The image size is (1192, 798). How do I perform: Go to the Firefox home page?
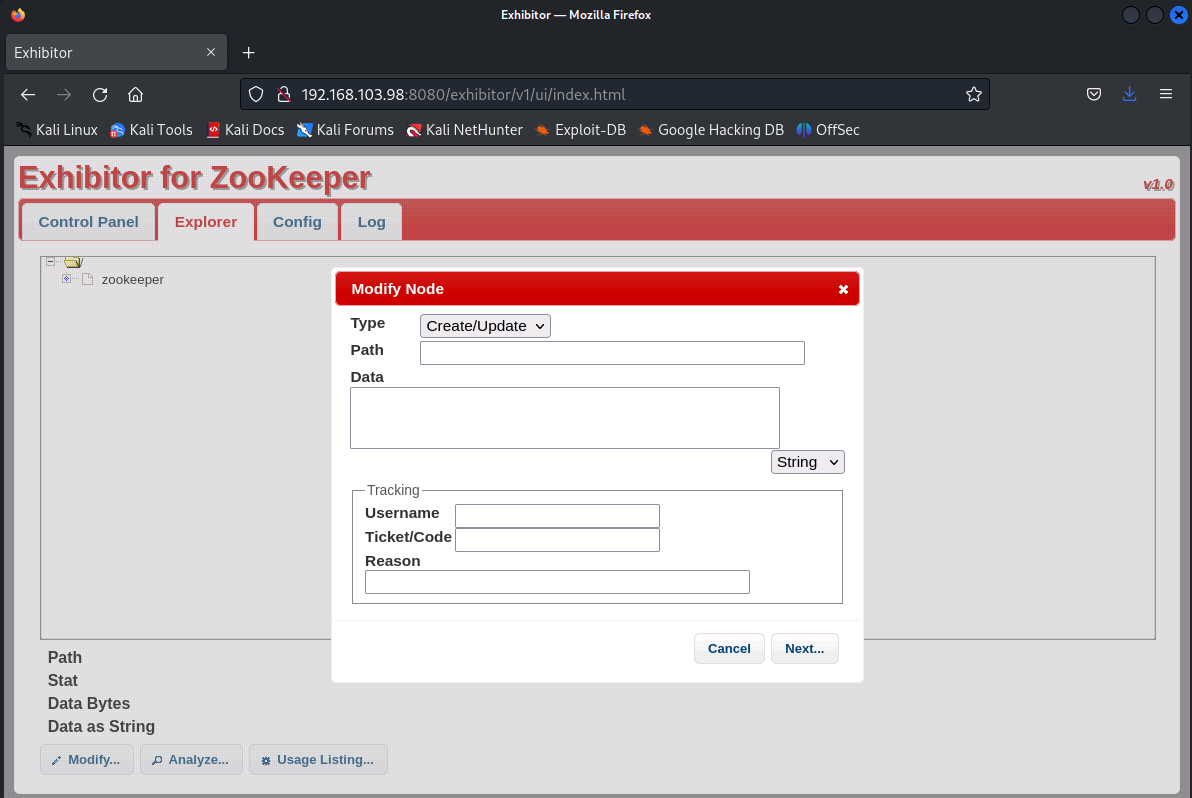pyautogui.click(x=135, y=94)
